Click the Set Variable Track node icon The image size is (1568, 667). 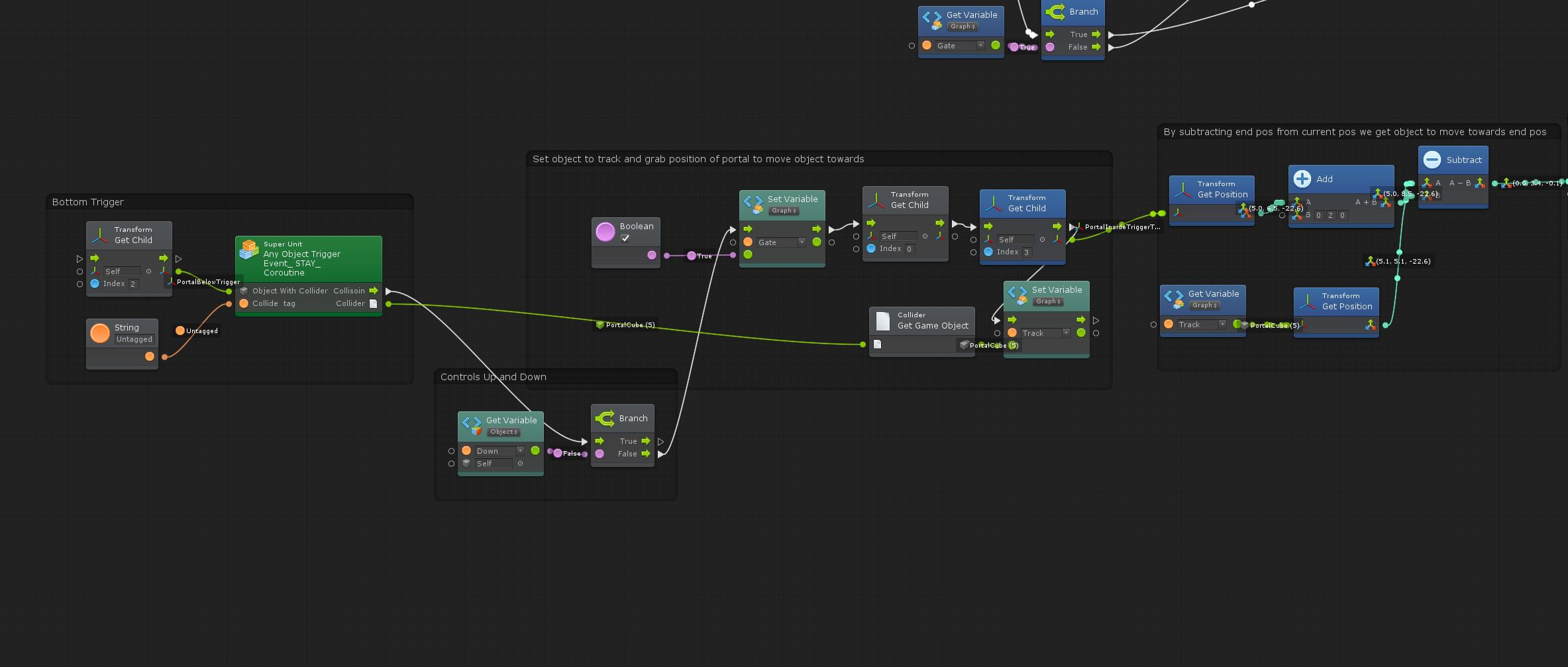point(1018,295)
